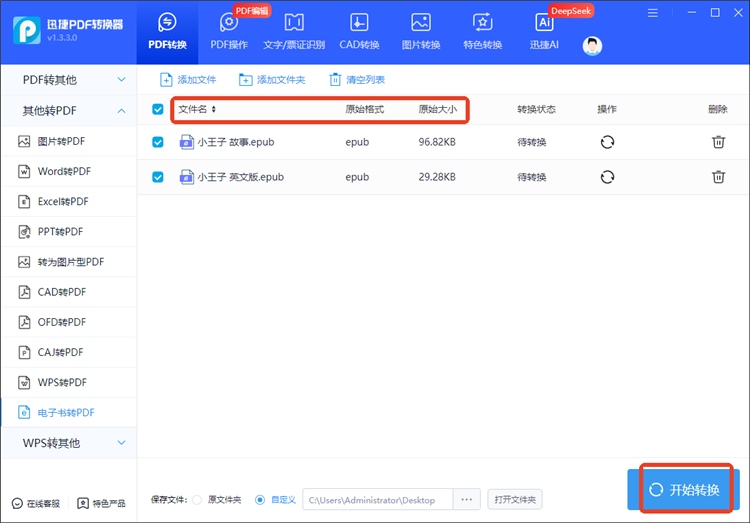Click file name 小王子 故事.epub
This screenshot has height=523, width=750.
pos(236,142)
